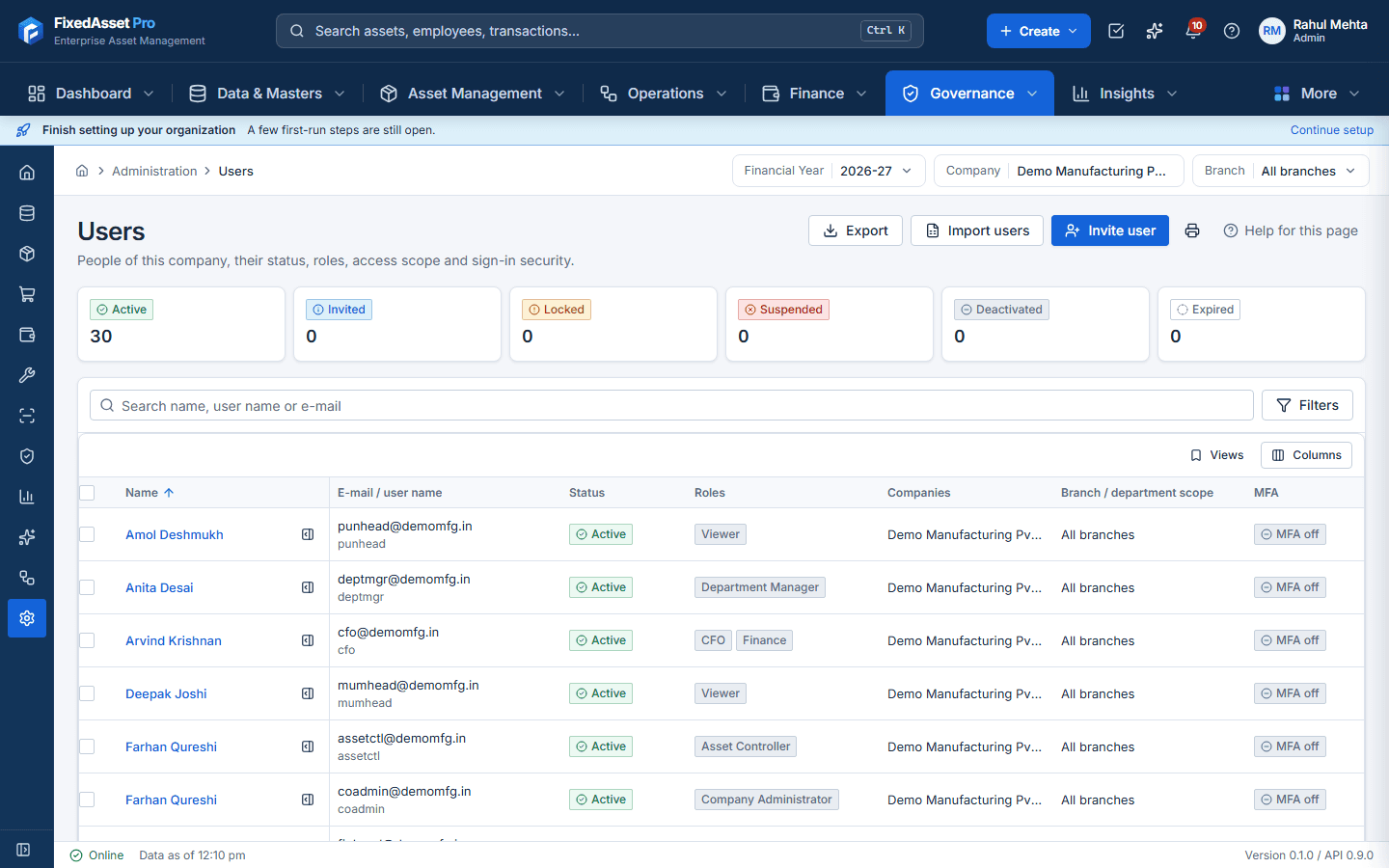Open the Financial Year 2026-27 selector
Viewport: 1389px width, 868px height.
pos(829,171)
